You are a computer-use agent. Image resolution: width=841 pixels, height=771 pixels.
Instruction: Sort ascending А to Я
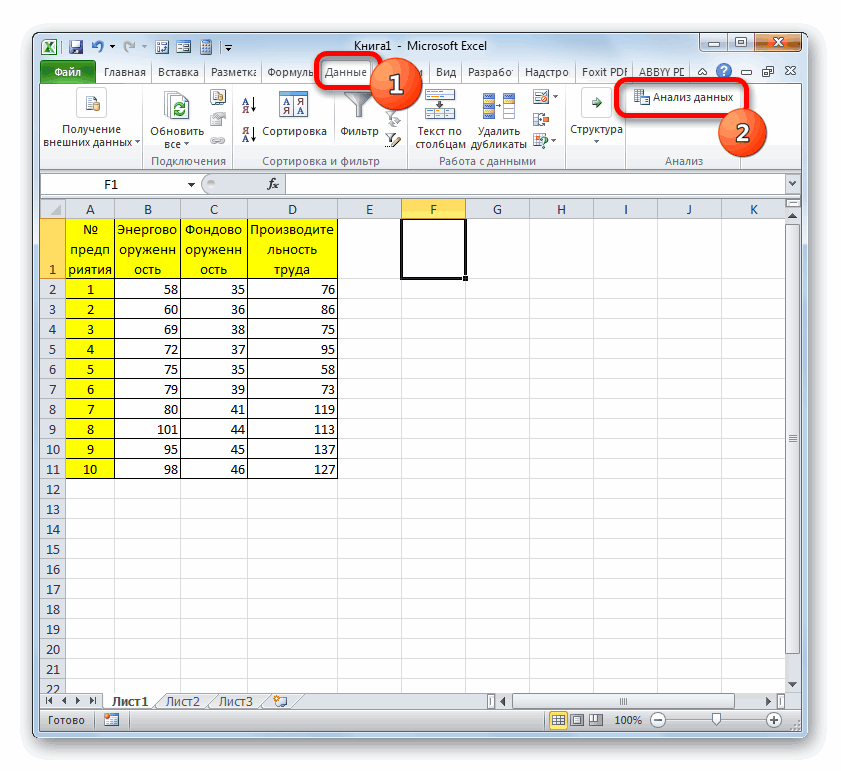pyautogui.click(x=249, y=104)
